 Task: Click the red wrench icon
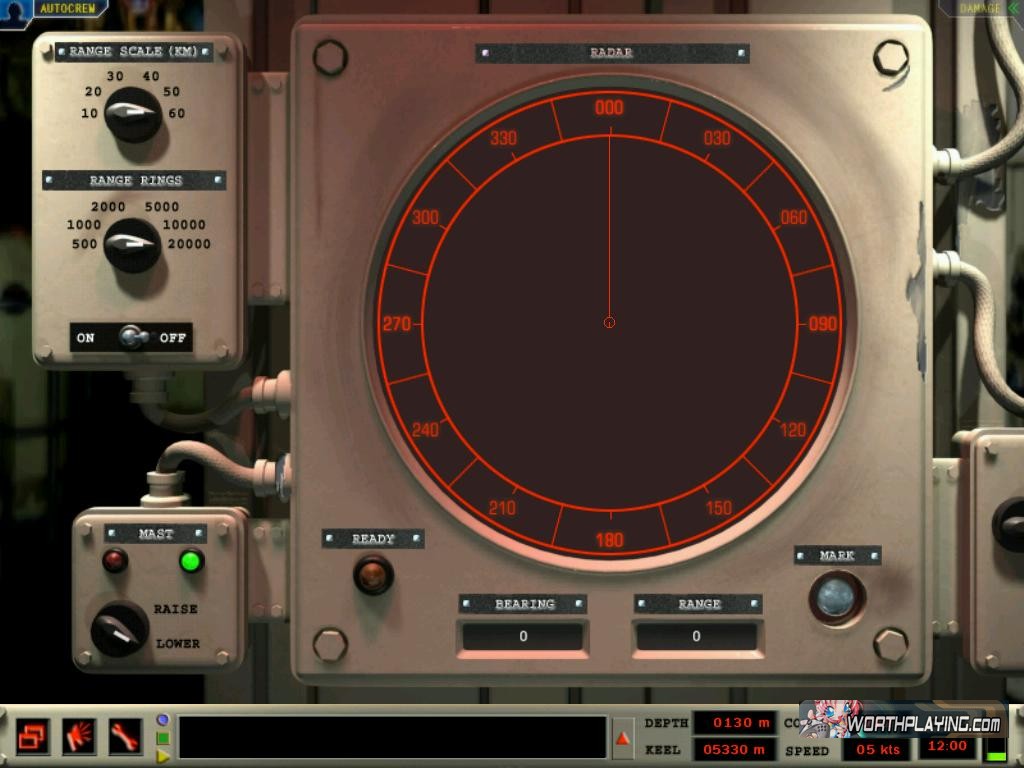126,736
